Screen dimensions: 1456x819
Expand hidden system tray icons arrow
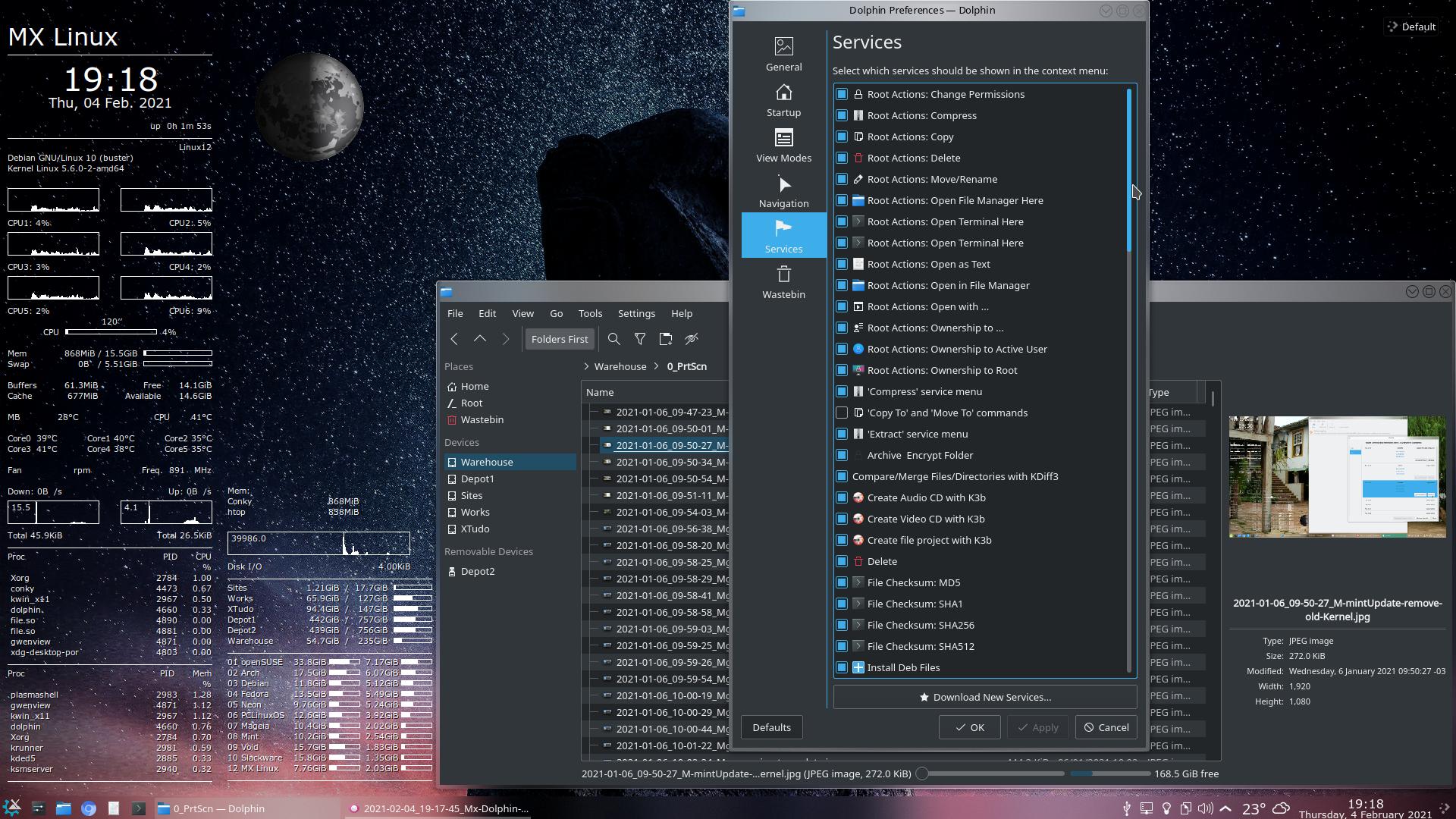(1225, 808)
